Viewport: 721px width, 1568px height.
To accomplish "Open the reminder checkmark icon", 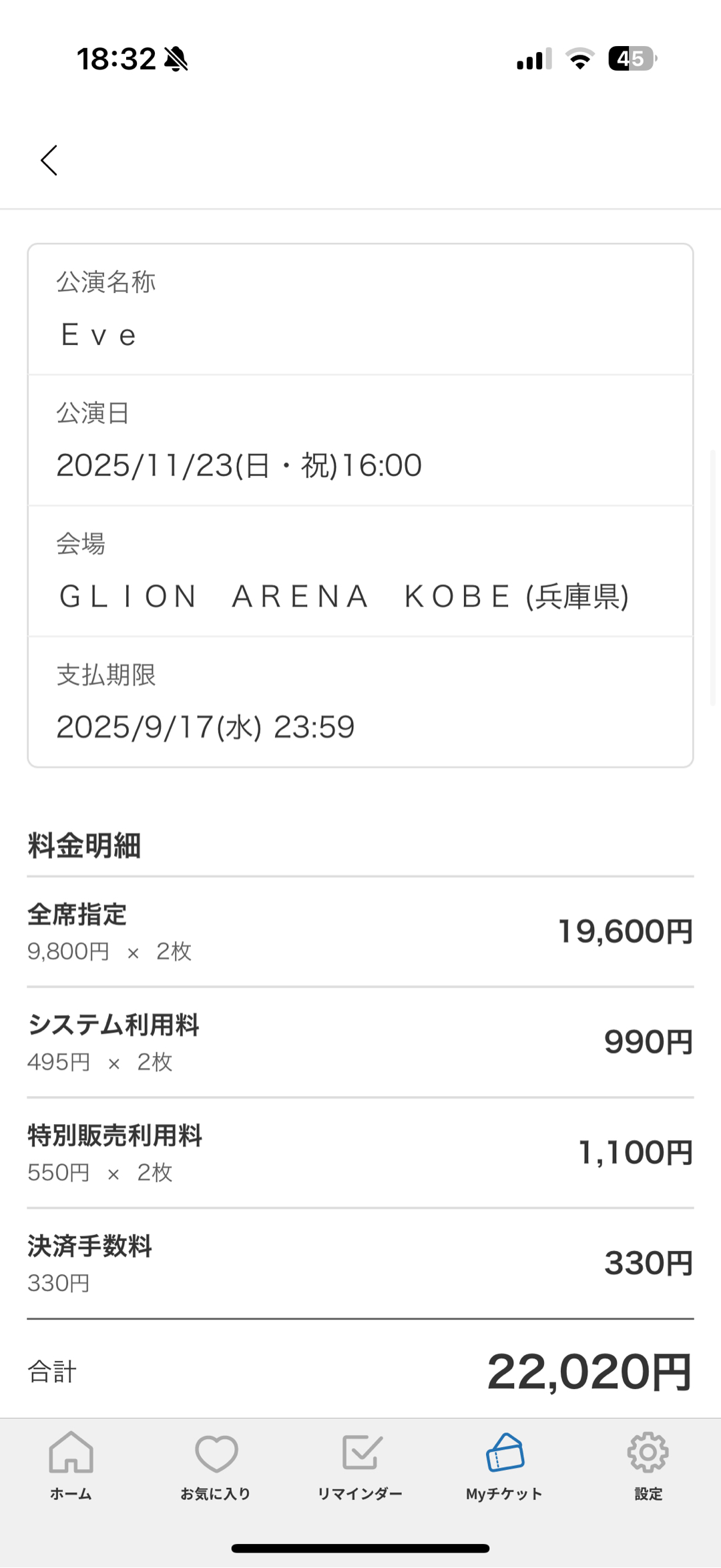I will click(361, 1453).
